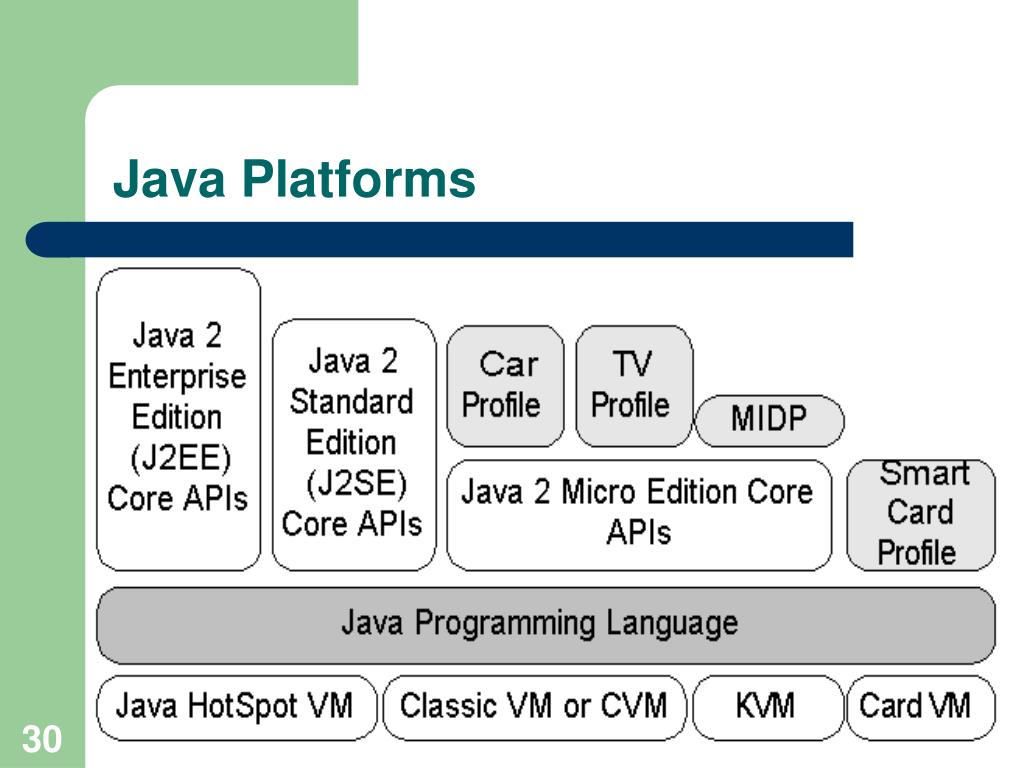This screenshot has width=1024, height=768.
Task: Click the "Java Platforms" slide title
Action: pos(294,178)
